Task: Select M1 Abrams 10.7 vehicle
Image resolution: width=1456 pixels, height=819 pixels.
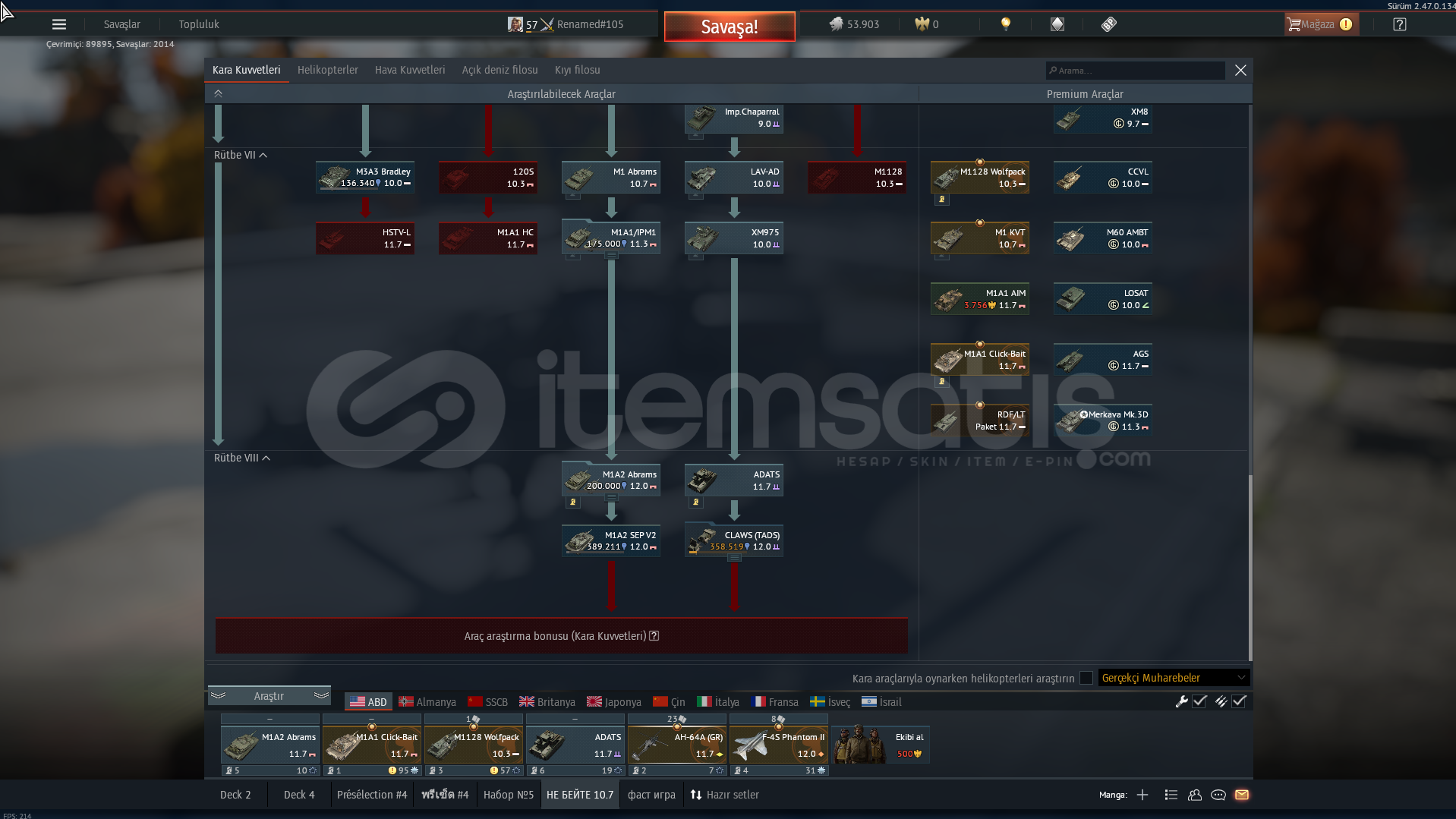Action: click(x=611, y=177)
